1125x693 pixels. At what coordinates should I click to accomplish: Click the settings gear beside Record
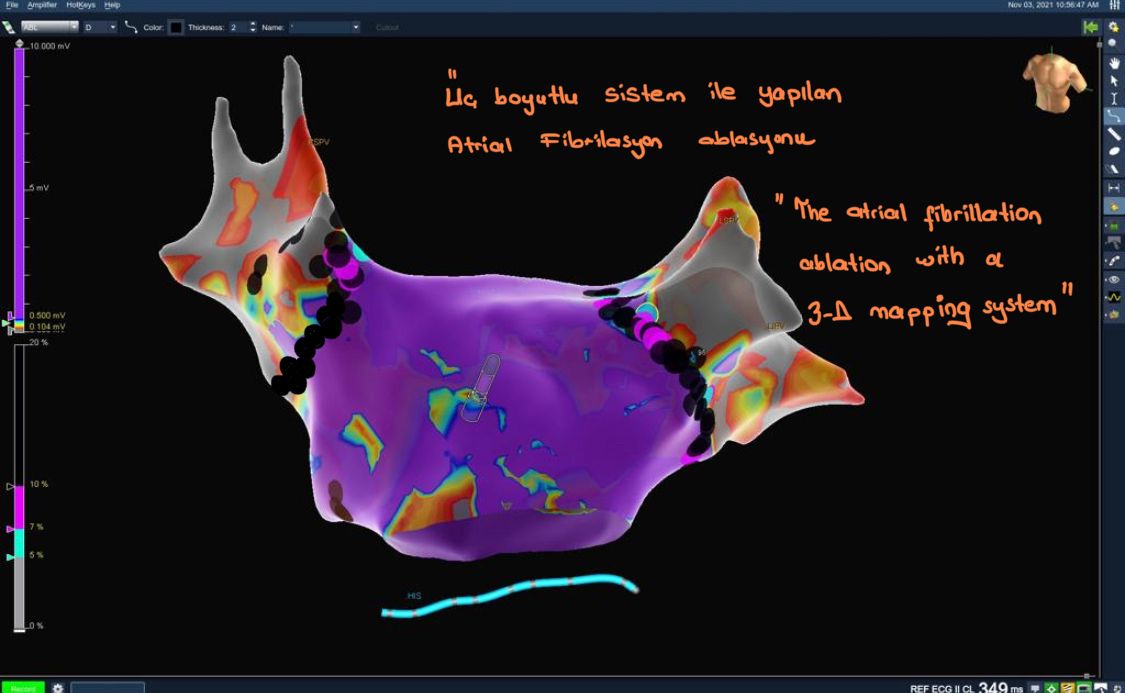tap(58, 688)
